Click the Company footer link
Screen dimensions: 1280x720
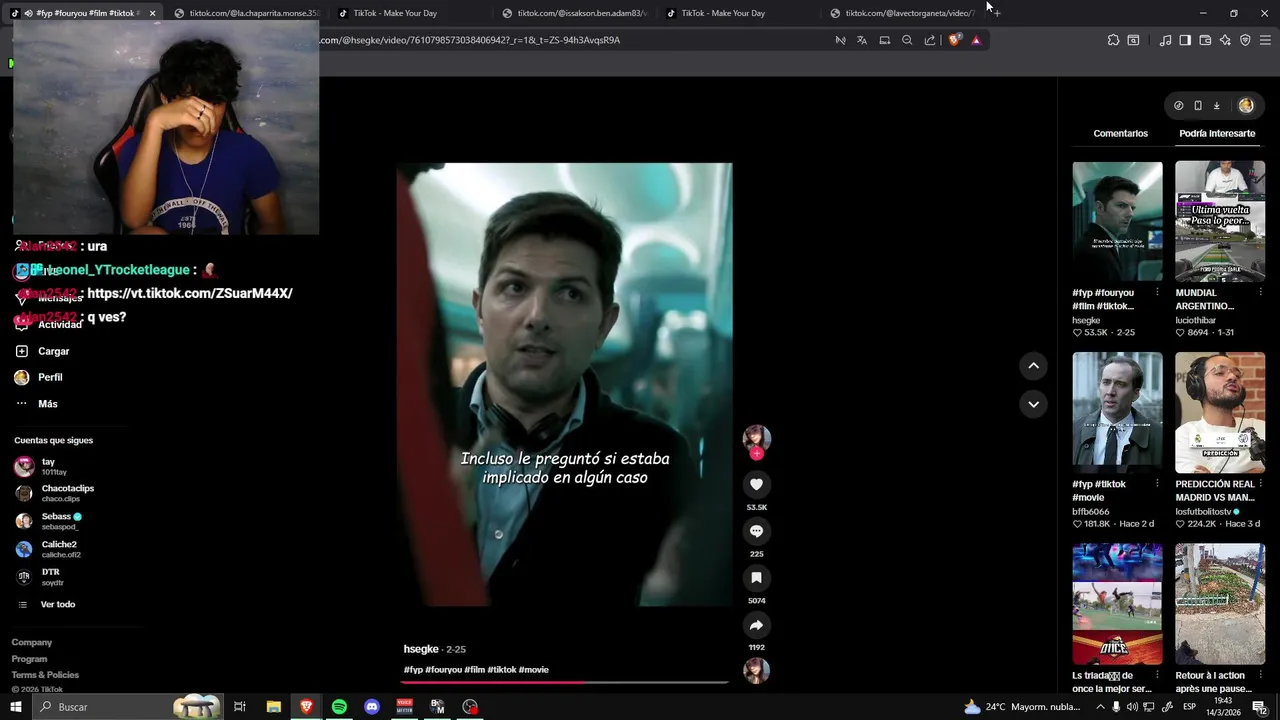[32, 642]
